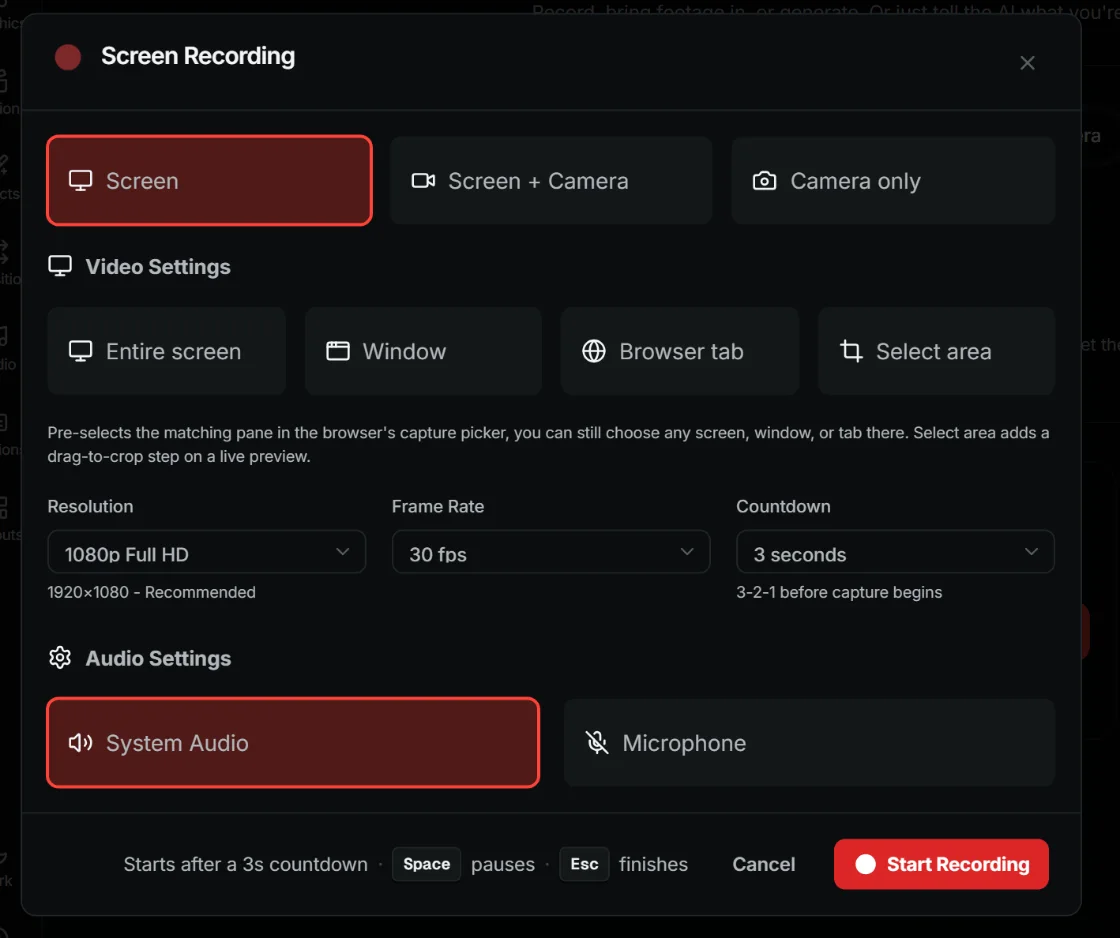This screenshot has height=938, width=1120.
Task: Click Start Recording button
Action: (x=941, y=864)
